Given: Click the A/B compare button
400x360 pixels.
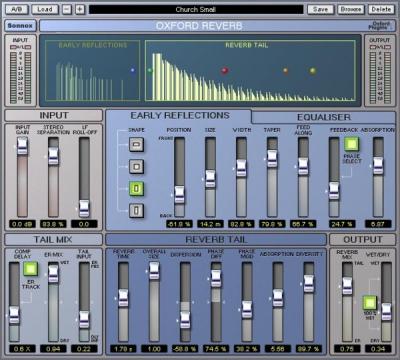Looking at the screenshot, I should 17,9.
